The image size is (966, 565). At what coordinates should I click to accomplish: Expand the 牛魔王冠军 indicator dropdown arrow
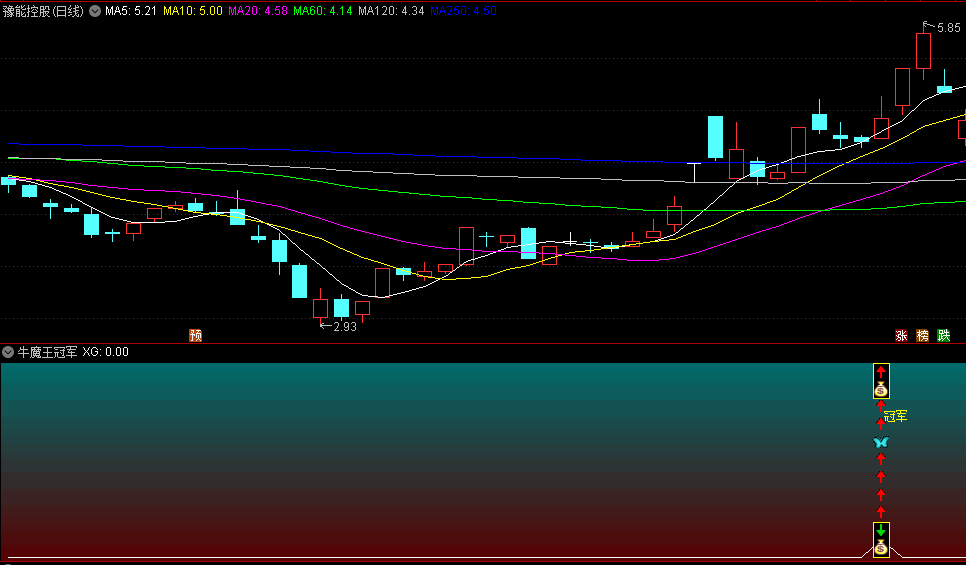(7, 352)
